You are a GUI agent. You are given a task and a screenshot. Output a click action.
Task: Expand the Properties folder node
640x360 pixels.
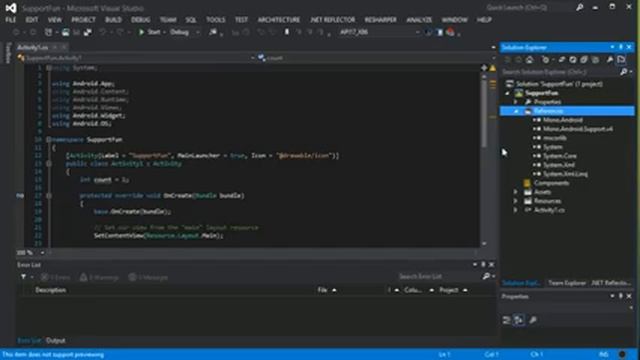pyautogui.click(x=516, y=102)
